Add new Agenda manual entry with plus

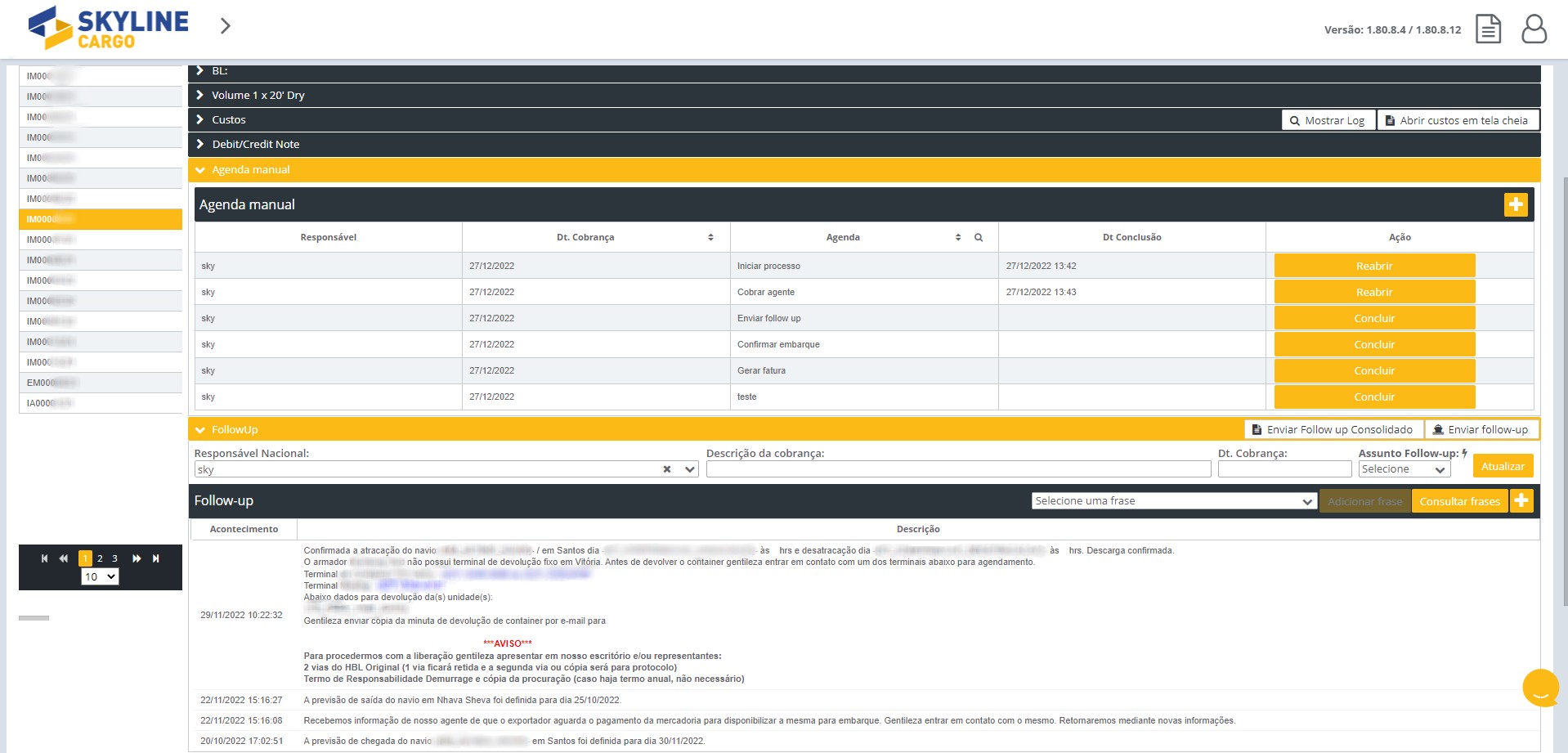click(1515, 204)
